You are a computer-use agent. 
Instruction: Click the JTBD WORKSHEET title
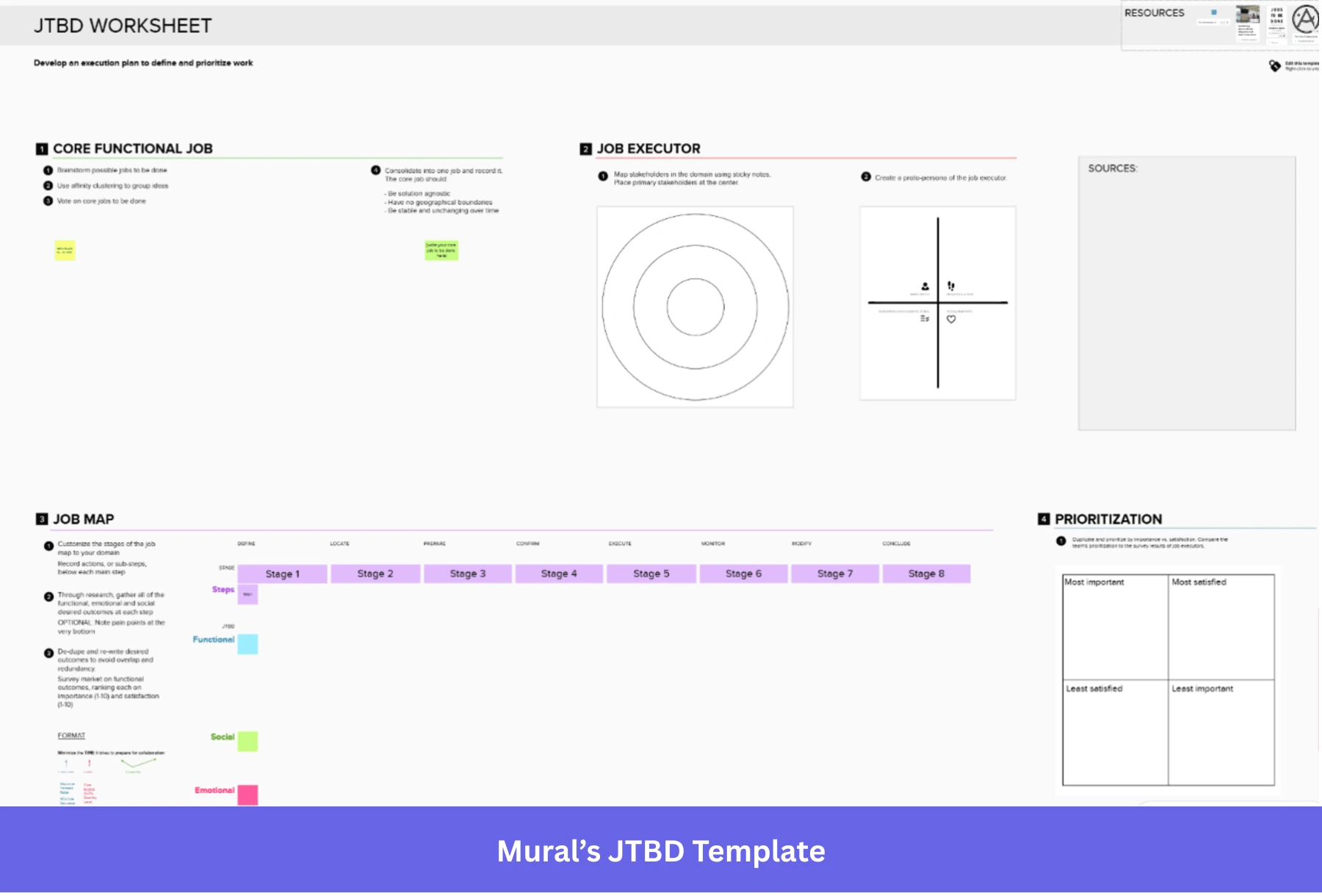tap(123, 26)
